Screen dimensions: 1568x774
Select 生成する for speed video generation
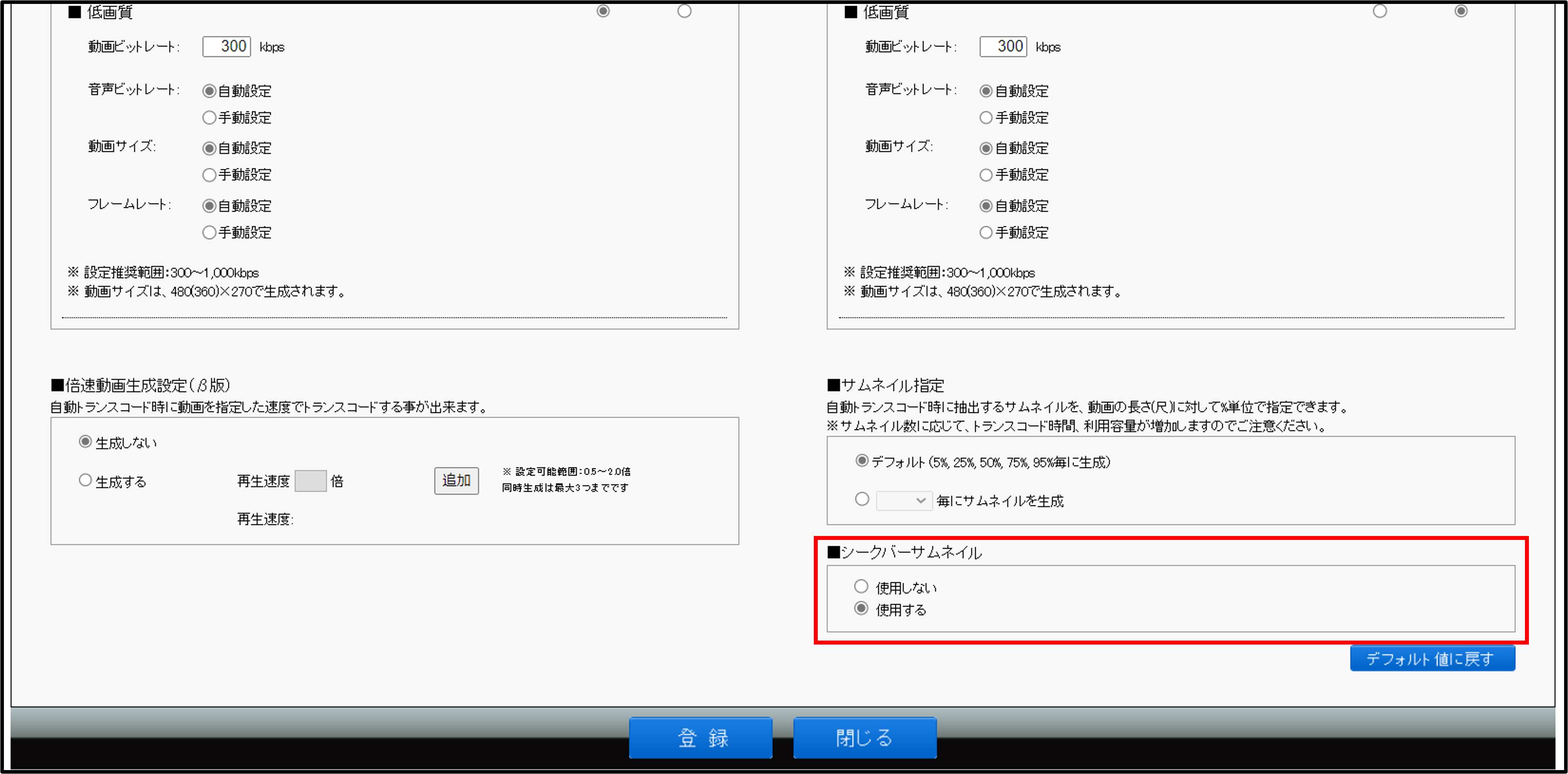(85, 481)
